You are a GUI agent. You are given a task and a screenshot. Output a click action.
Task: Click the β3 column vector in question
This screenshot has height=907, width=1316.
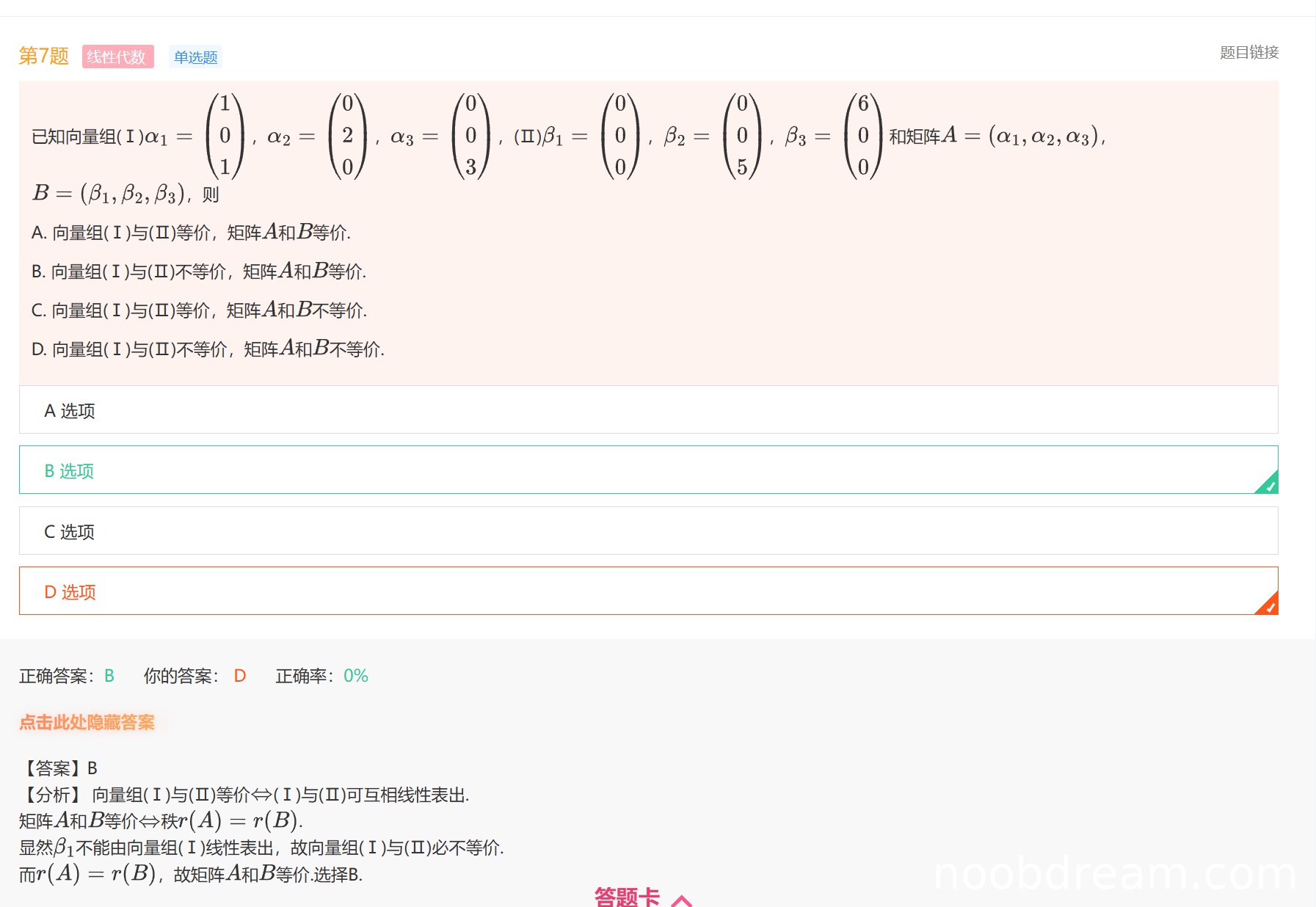pos(863,136)
